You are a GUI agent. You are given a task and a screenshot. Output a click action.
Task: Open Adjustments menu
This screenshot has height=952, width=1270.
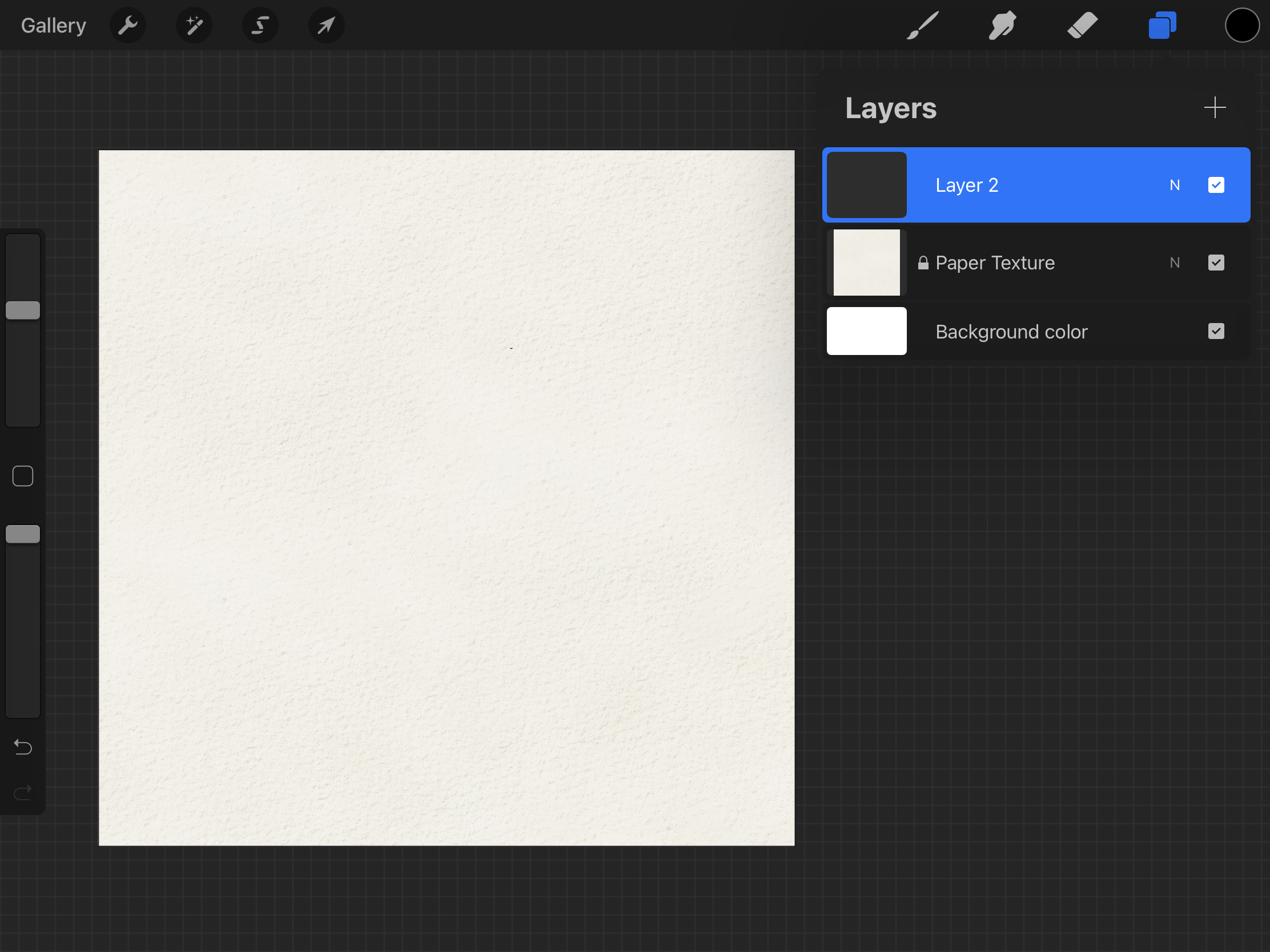tap(194, 25)
